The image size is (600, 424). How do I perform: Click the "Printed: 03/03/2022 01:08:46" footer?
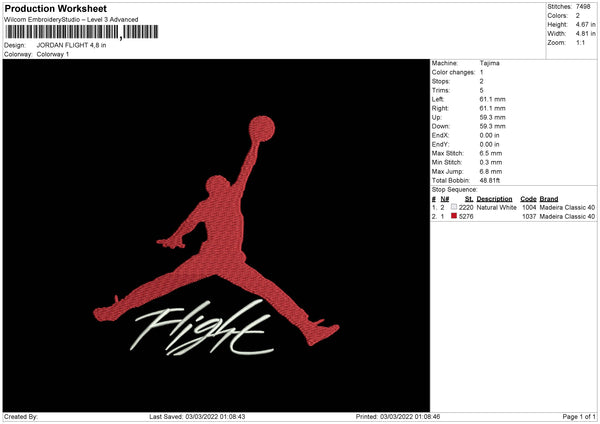[x=398, y=417]
